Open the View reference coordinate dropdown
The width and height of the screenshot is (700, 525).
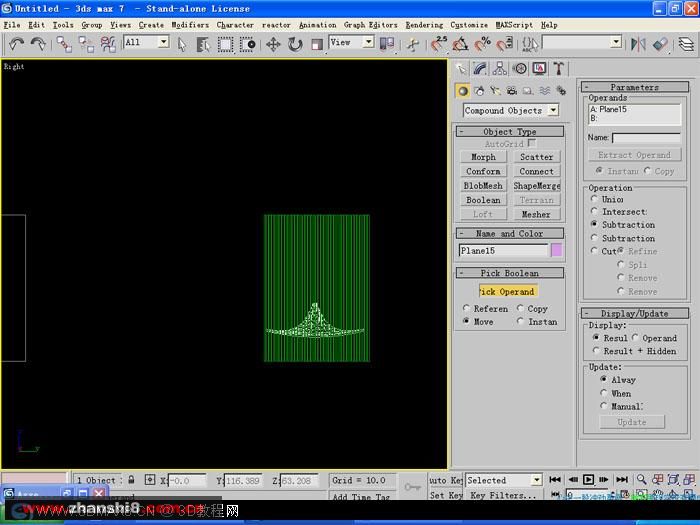point(351,42)
